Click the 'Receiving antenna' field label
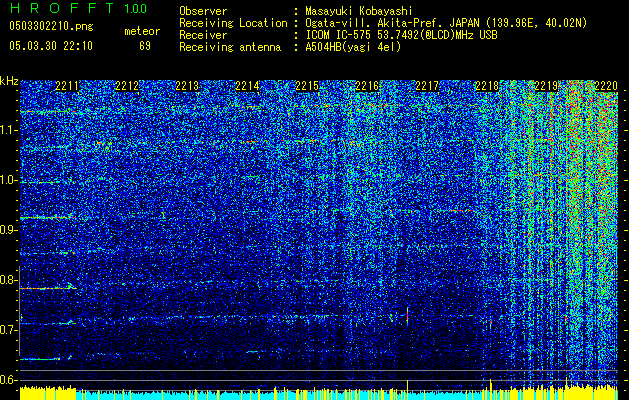Image resolution: width=629 pixels, height=400 pixels. point(230,47)
